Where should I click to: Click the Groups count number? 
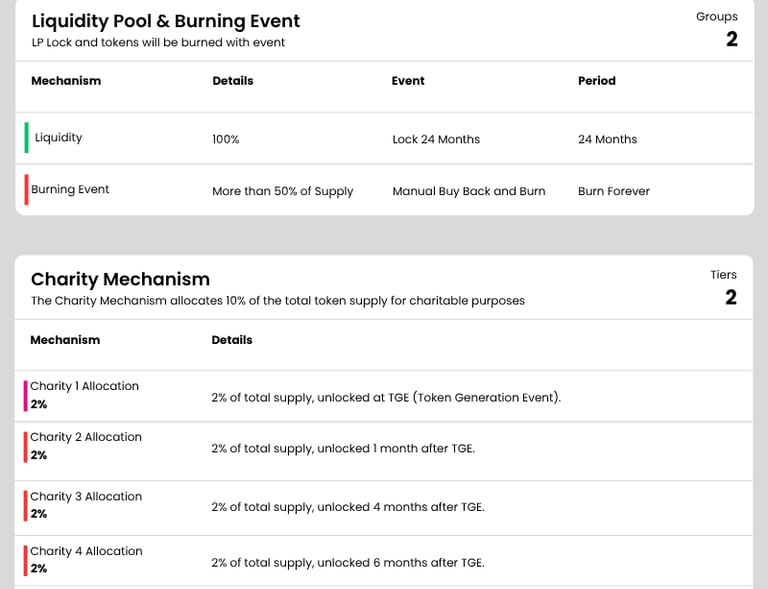coord(731,39)
